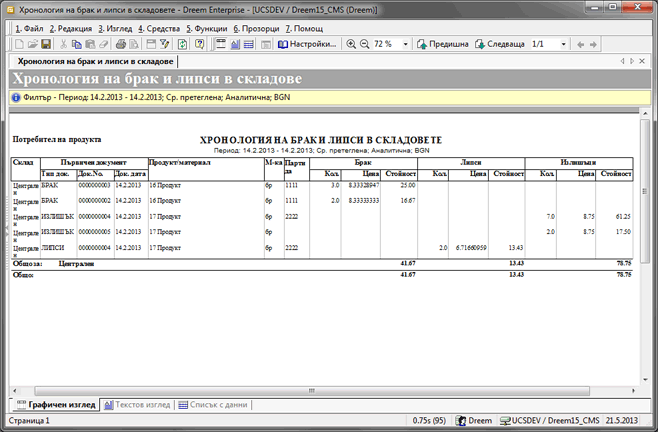
Task: Click the Print preview icon
Action: click(x=134, y=44)
